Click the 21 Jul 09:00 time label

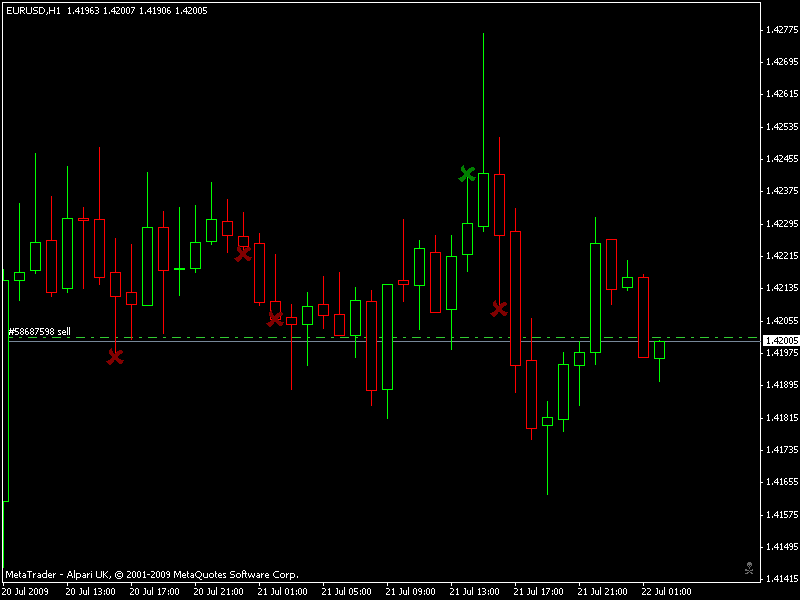tap(410, 592)
